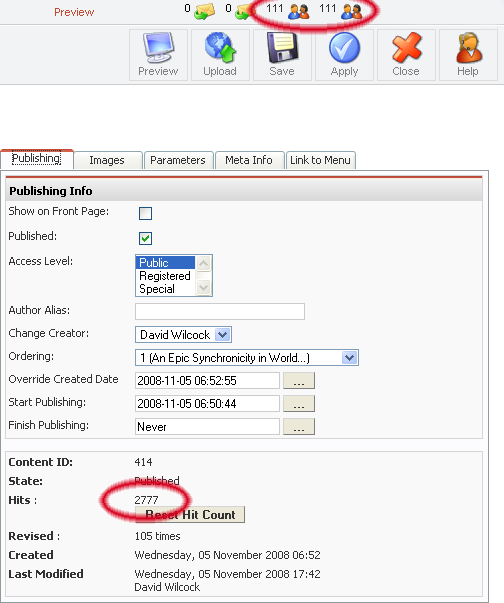Image resolution: width=504 pixels, height=603 pixels.
Task: Open calendar picker for Start Publishing
Action: (x=299, y=404)
